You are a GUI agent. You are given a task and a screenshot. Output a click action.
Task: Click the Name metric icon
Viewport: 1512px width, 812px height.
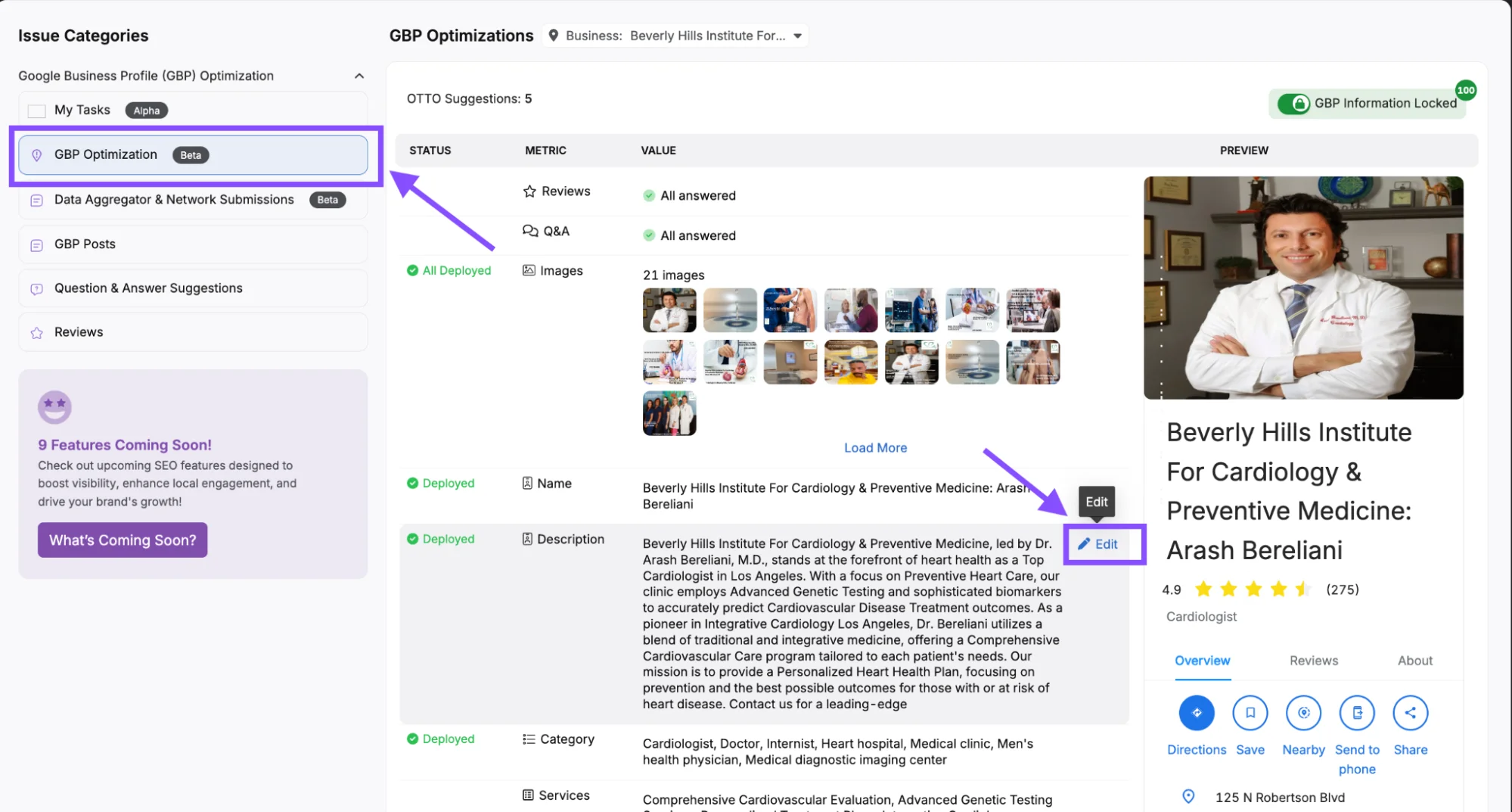point(527,483)
